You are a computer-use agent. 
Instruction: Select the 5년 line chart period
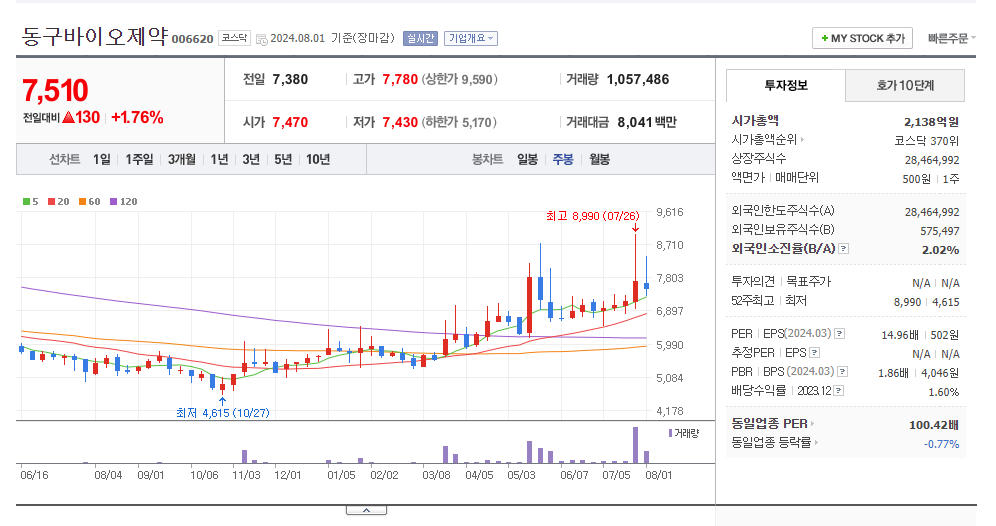point(283,159)
